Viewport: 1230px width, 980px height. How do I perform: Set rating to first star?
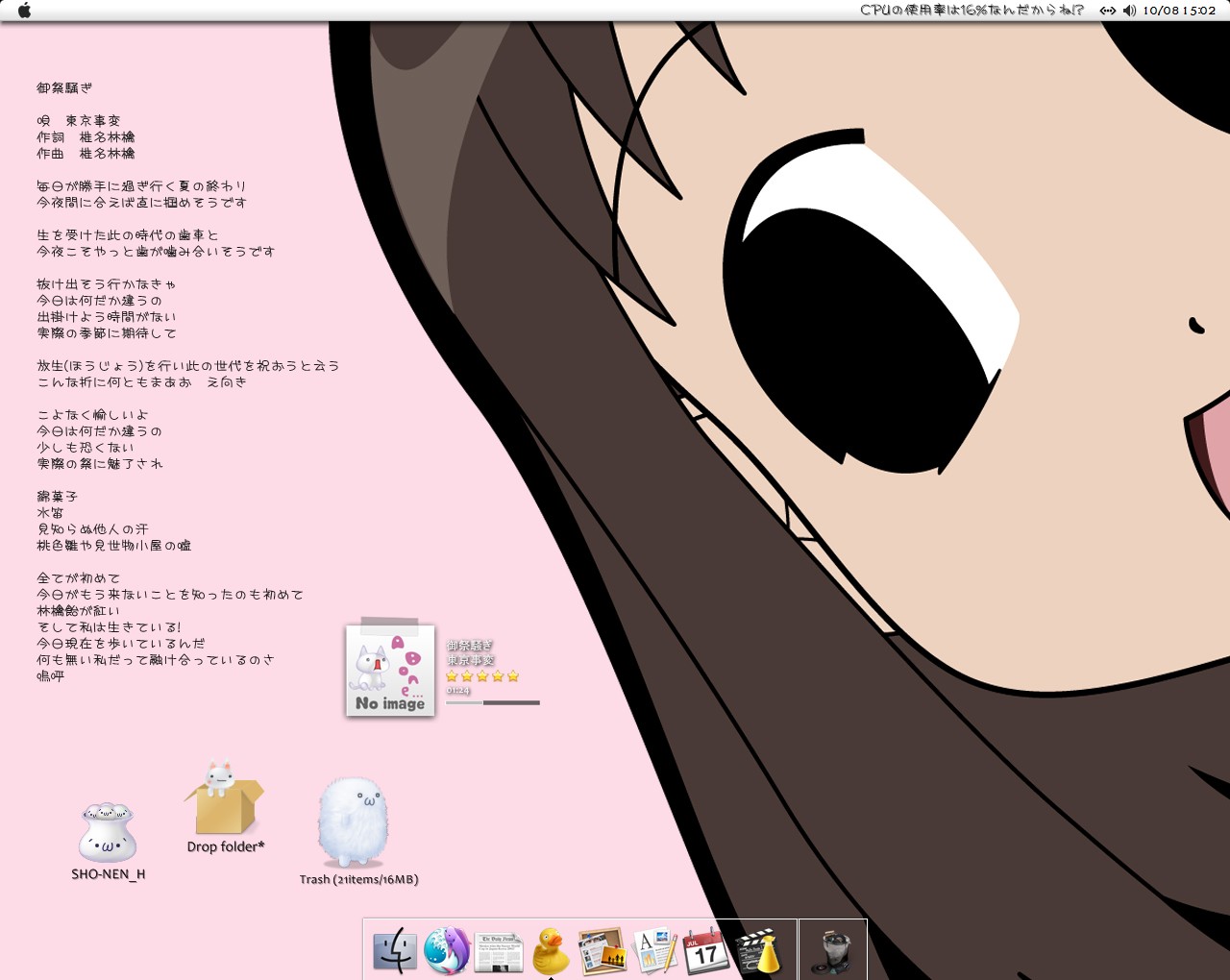[452, 676]
